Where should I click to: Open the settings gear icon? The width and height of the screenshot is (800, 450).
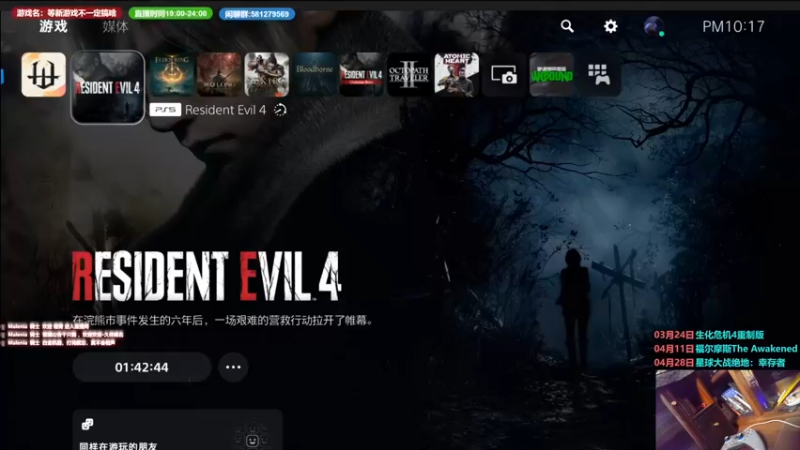(x=610, y=26)
